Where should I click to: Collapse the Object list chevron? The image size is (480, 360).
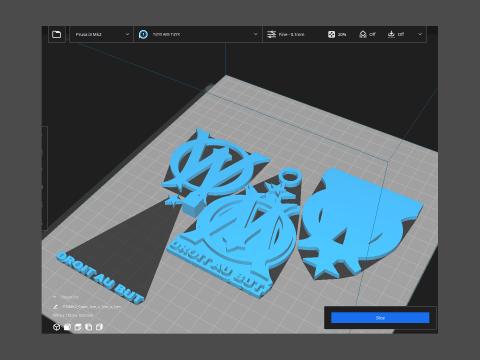(x=55, y=297)
